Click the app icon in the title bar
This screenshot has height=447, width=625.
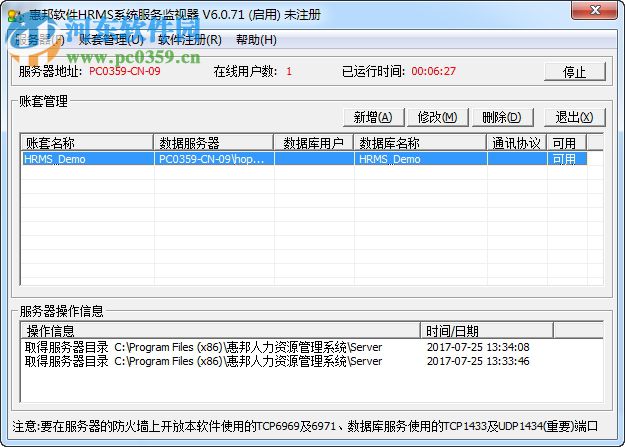[15, 15]
